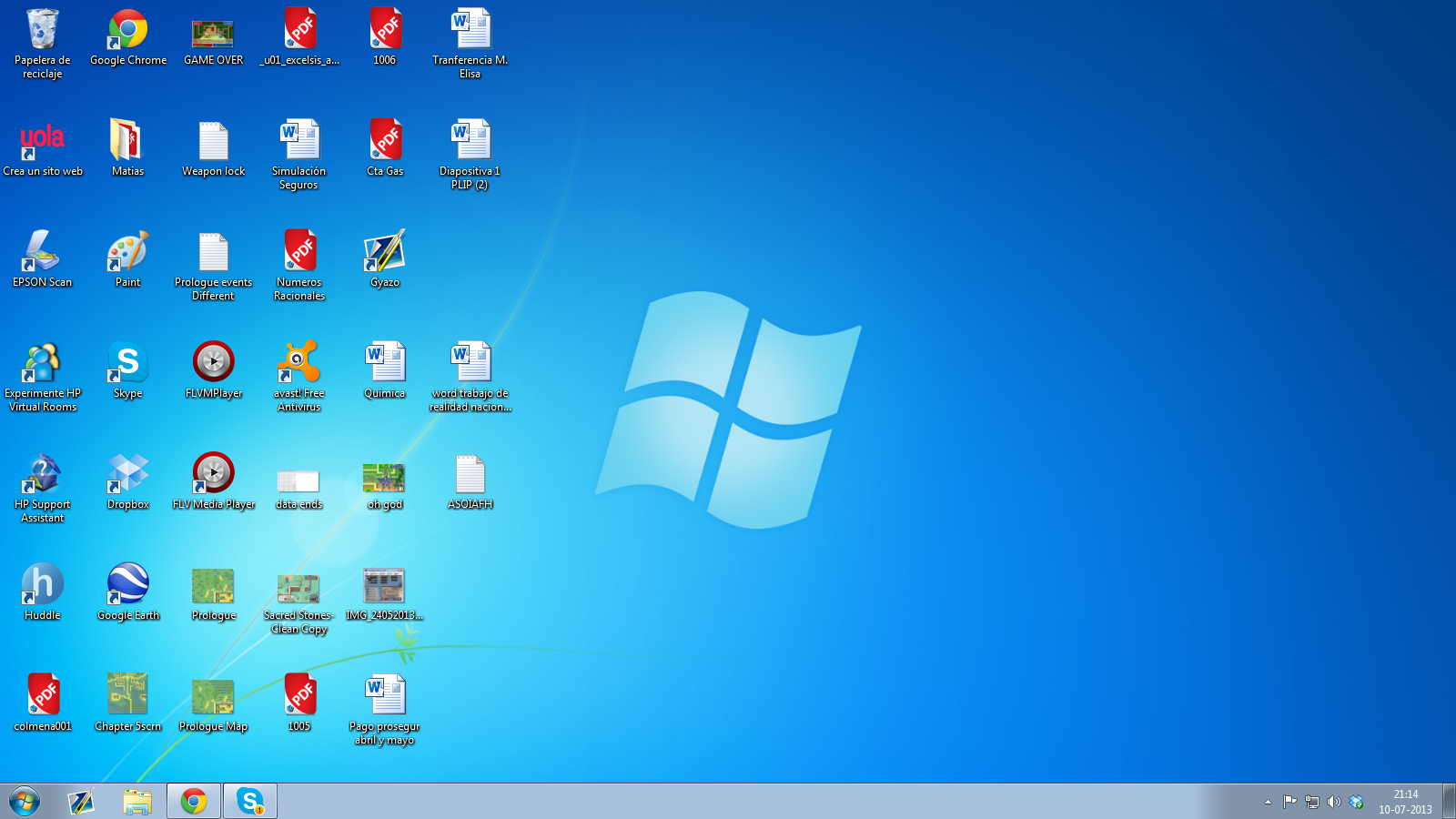The height and width of the screenshot is (819, 1456).
Task: Select the _u01_excelsis_a... PDF file
Action: [299, 38]
